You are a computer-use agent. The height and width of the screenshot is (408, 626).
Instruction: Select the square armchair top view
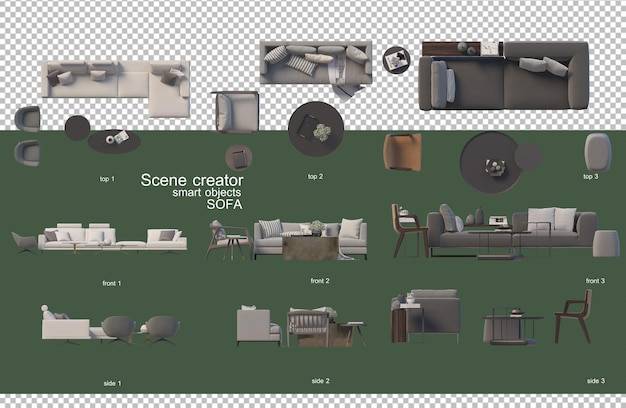click(236, 112)
